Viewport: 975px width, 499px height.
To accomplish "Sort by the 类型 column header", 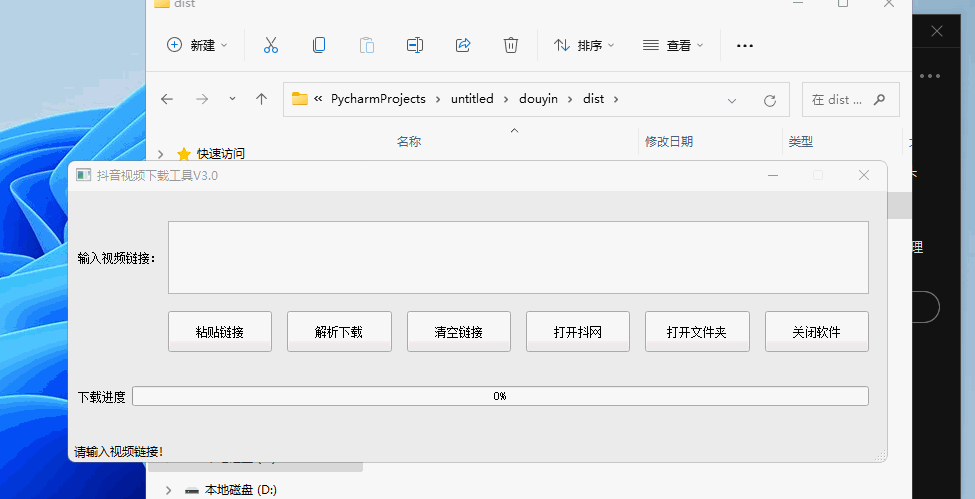I will (x=800, y=142).
